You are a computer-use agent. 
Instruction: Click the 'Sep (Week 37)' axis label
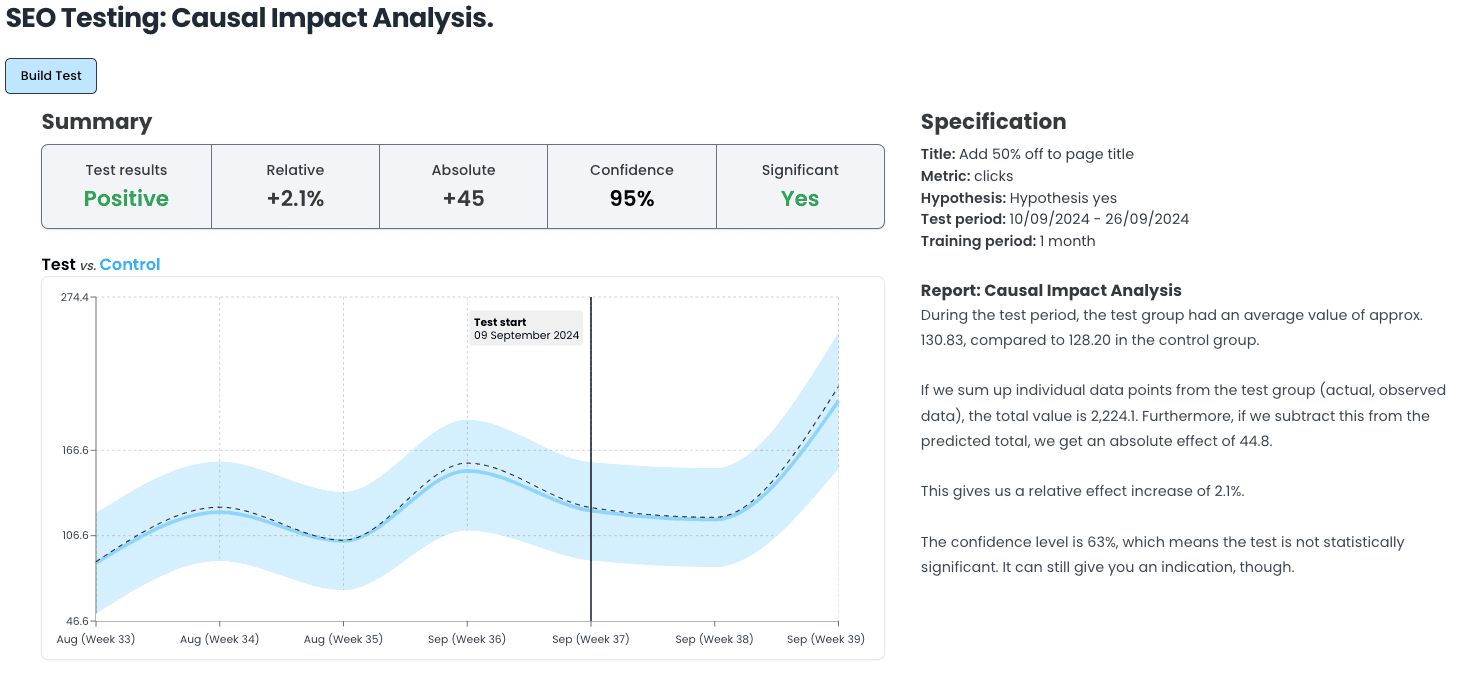click(x=591, y=638)
